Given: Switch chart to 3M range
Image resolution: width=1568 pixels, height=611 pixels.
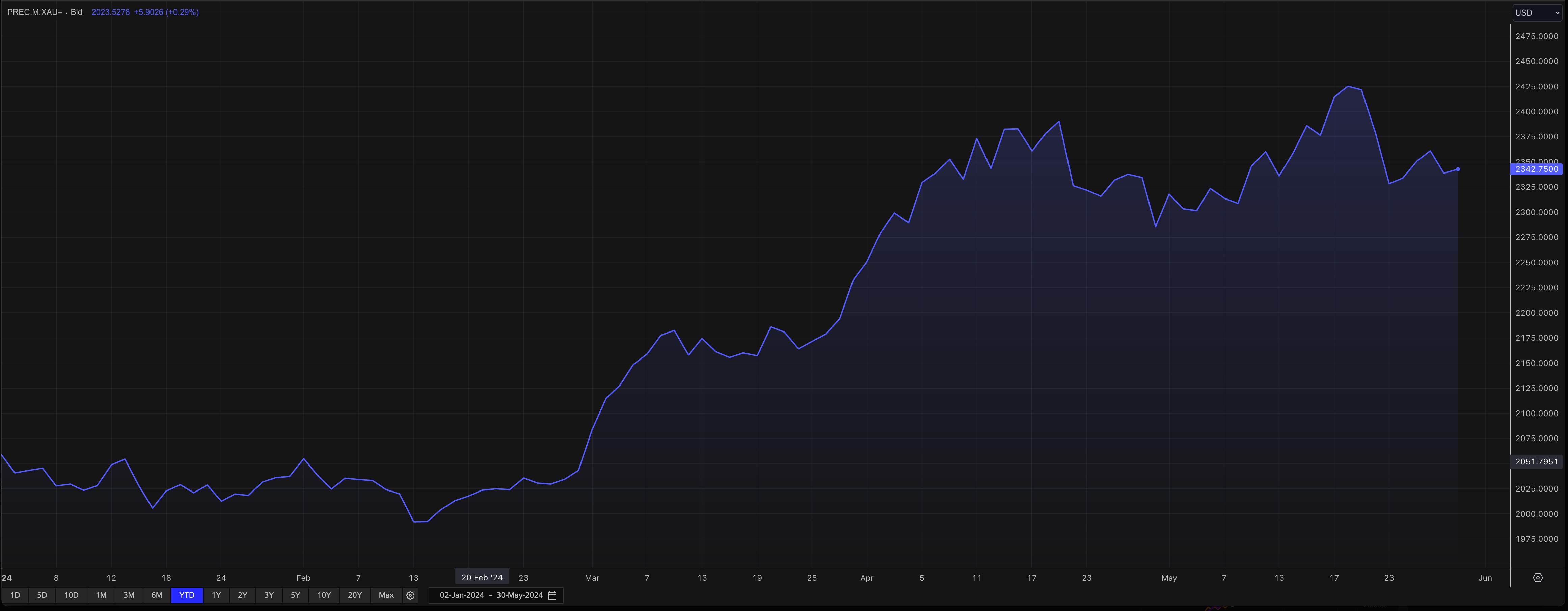Looking at the screenshot, I should coord(129,595).
